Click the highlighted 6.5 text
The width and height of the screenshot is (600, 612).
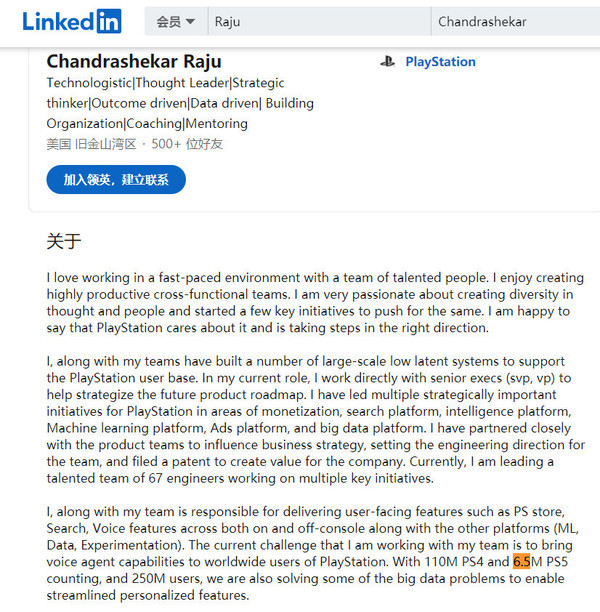[x=521, y=561]
